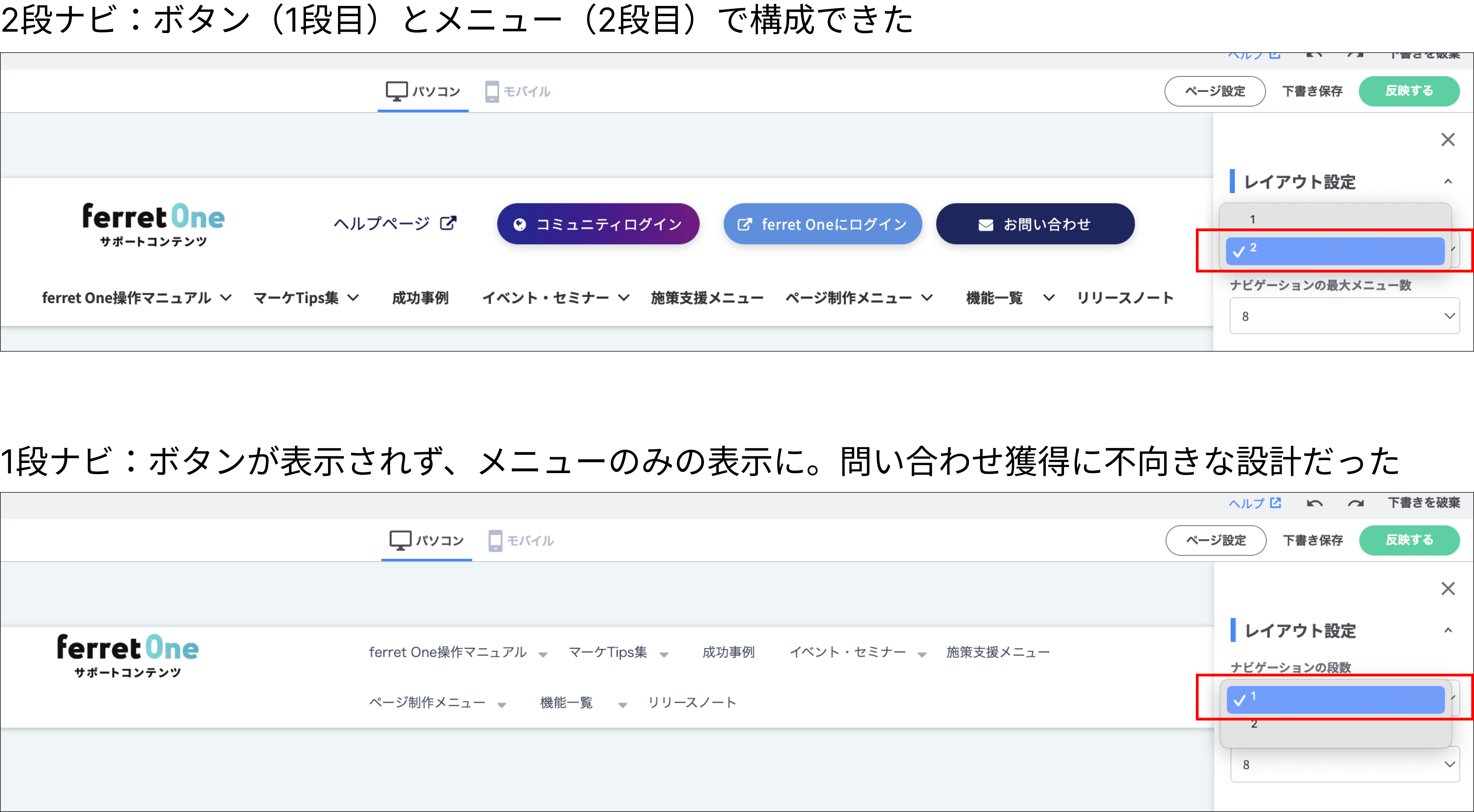Click the envelope icon on お問い合わせ button

[985, 225]
